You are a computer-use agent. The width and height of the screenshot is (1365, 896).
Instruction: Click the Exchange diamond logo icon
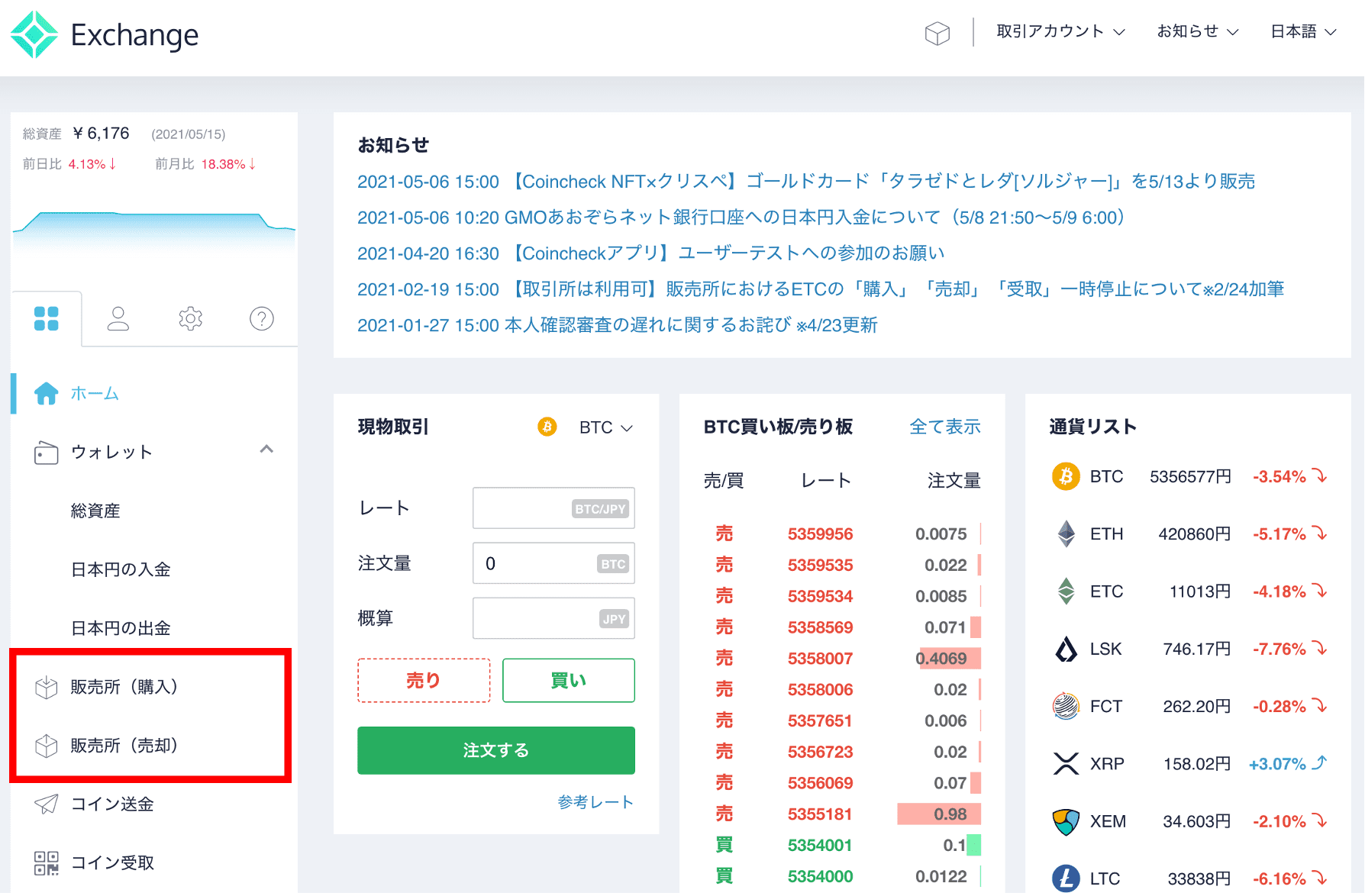click(34, 32)
